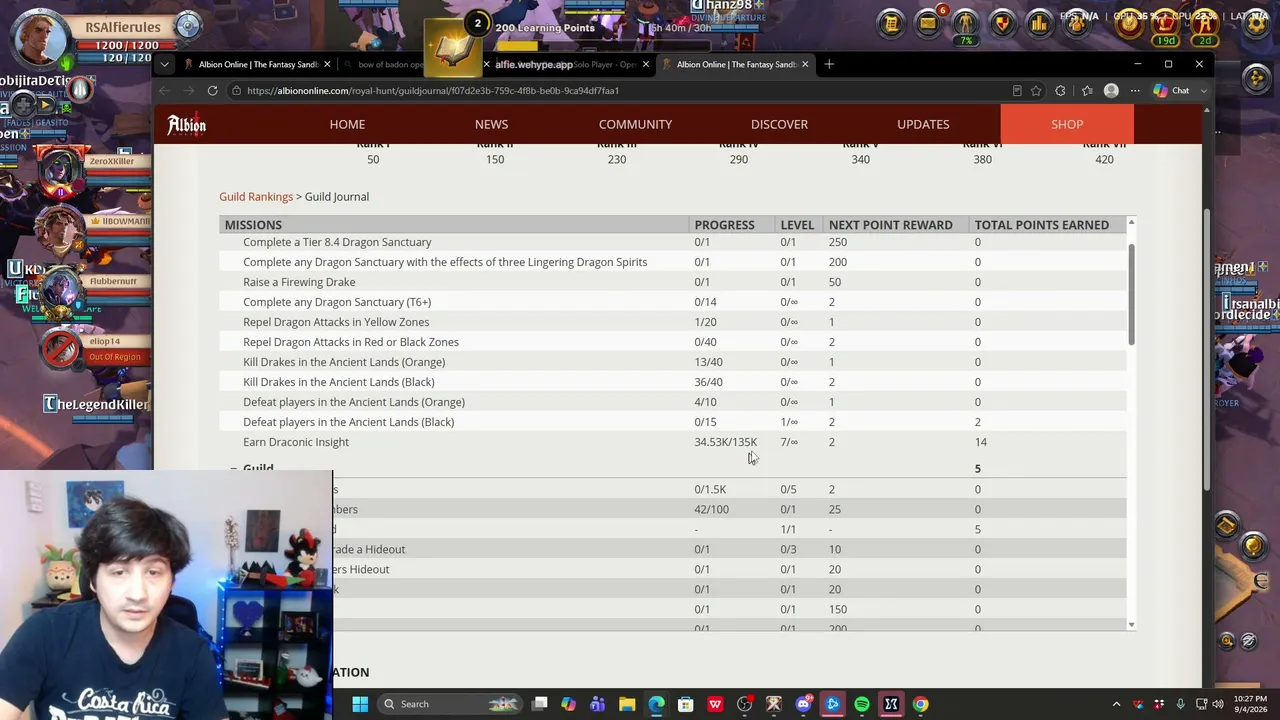
Task: Click the scroll icon in game top bar
Action: (891, 23)
